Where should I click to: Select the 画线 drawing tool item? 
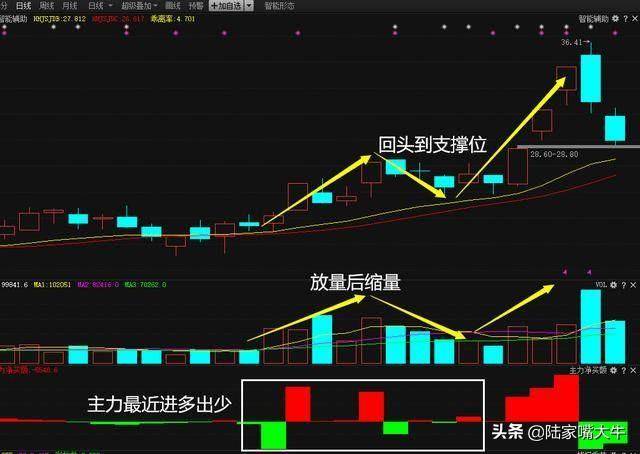click(x=173, y=6)
